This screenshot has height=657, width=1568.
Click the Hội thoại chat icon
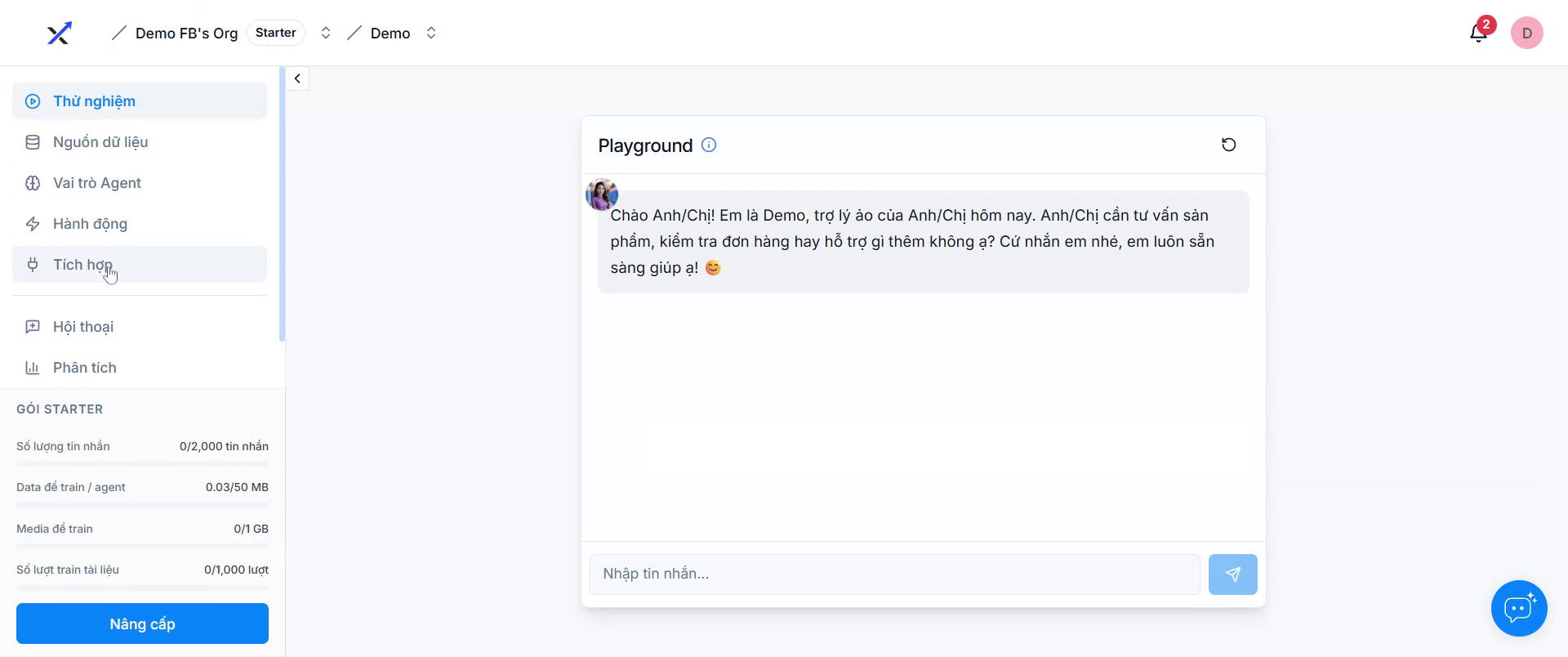(33, 327)
